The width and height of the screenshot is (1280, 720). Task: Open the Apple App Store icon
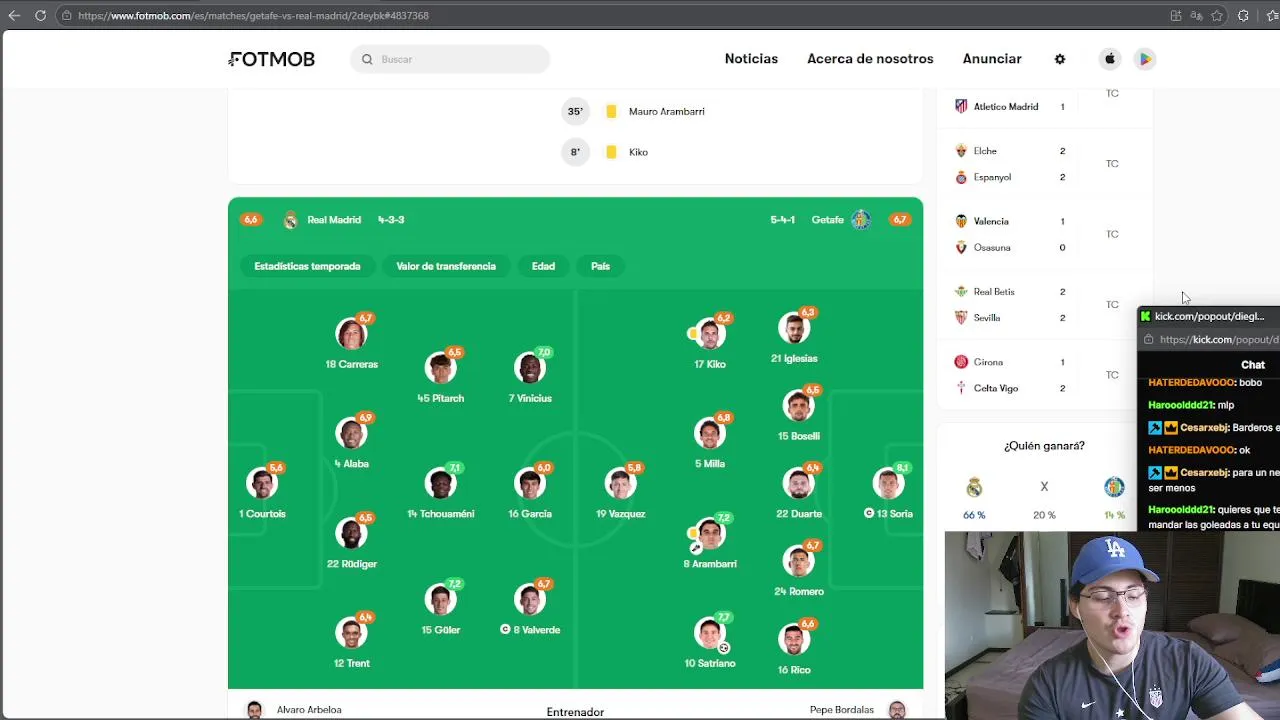coord(1110,59)
